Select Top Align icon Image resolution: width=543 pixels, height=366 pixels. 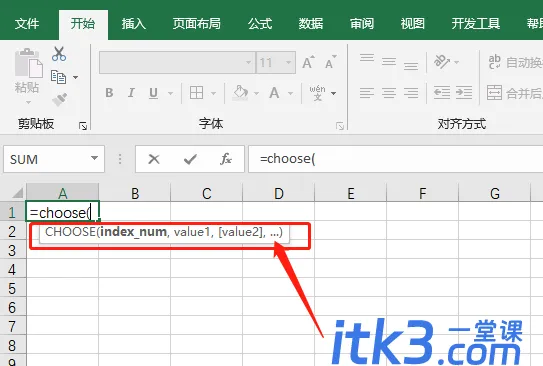coord(367,58)
